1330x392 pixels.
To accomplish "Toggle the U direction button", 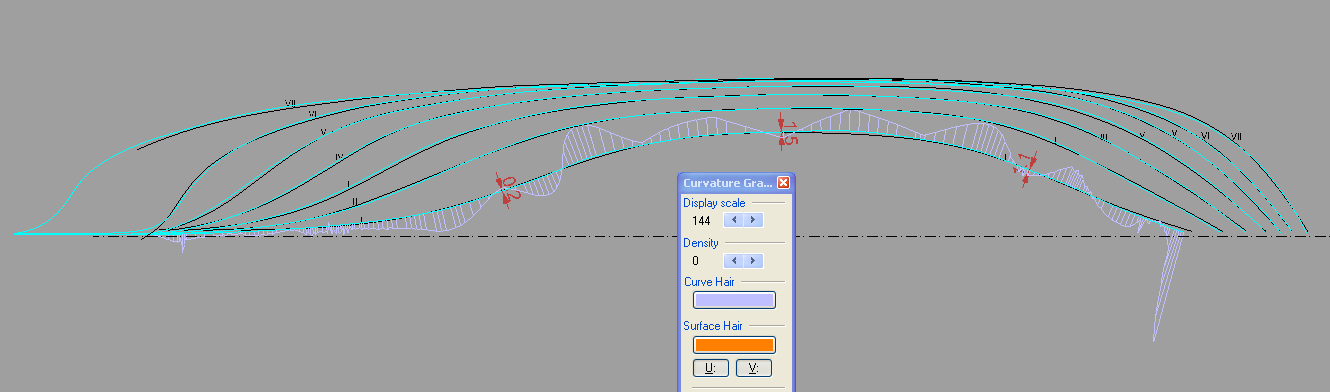I will (711, 368).
